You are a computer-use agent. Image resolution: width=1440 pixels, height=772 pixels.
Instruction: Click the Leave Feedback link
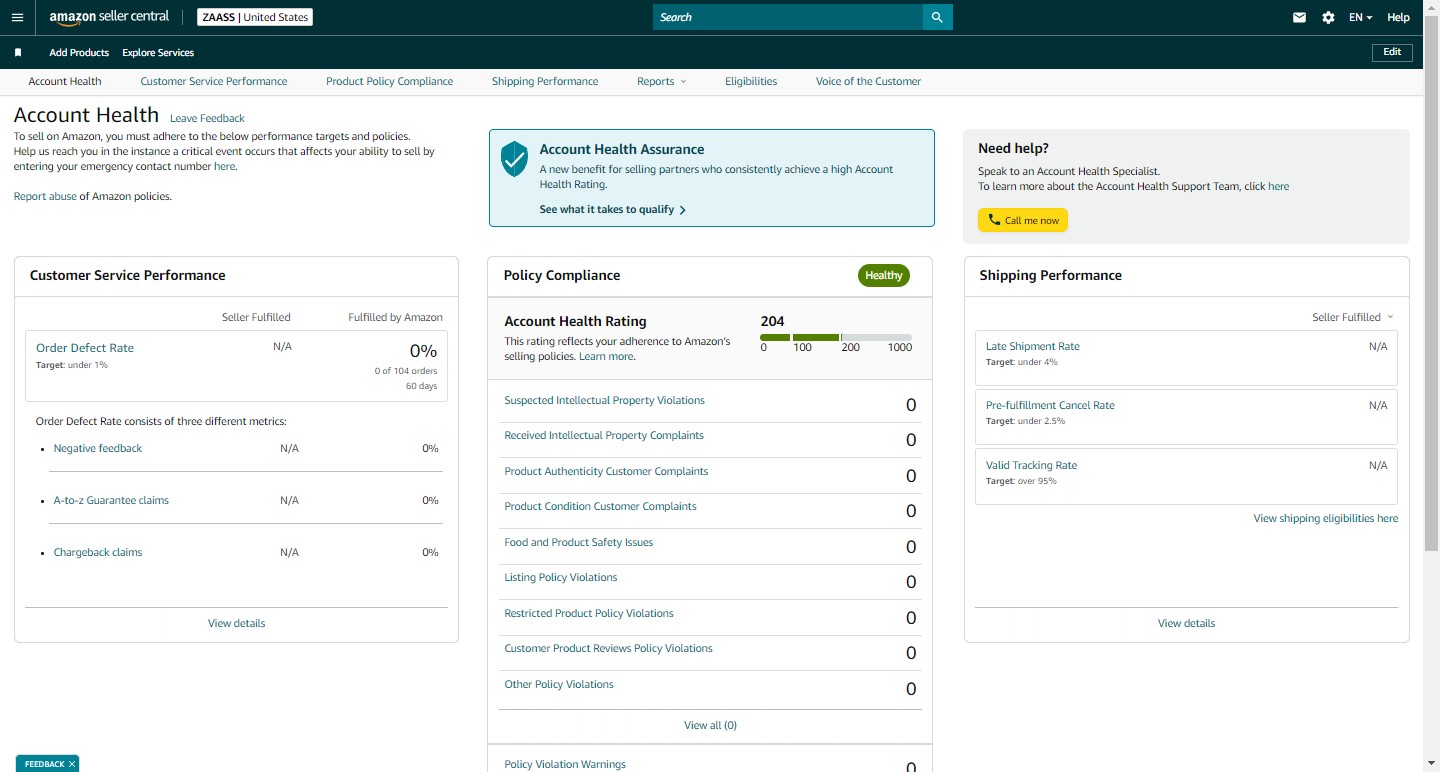coord(207,118)
